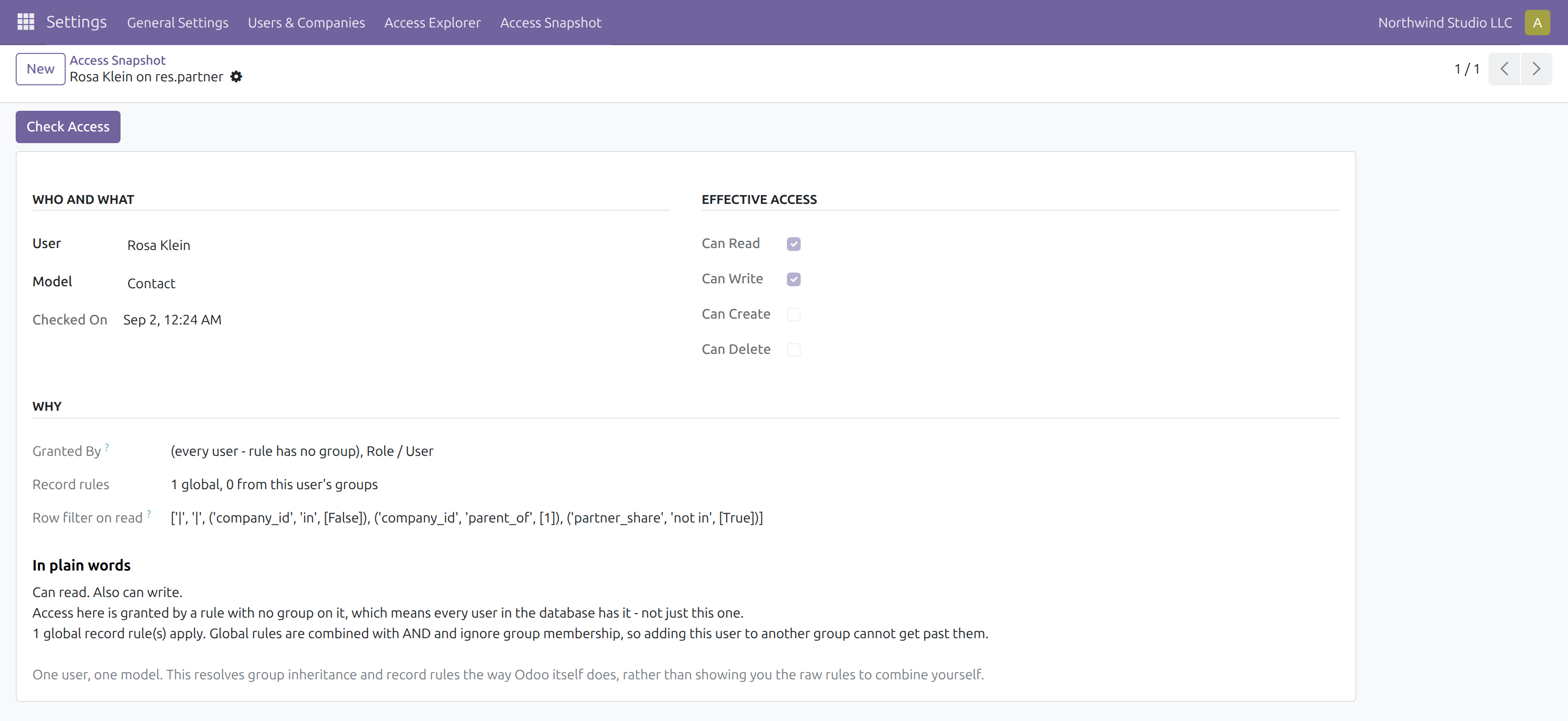Click the footer note starting 'One user, one model'
Image resolution: width=1568 pixels, height=721 pixels.
pos(508,675)
